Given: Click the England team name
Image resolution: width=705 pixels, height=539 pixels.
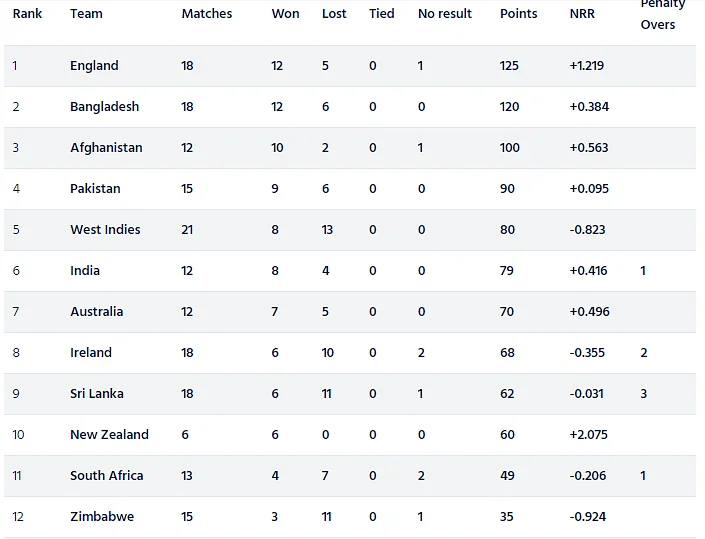Looking at the screenshot, I should pos(94,66).
